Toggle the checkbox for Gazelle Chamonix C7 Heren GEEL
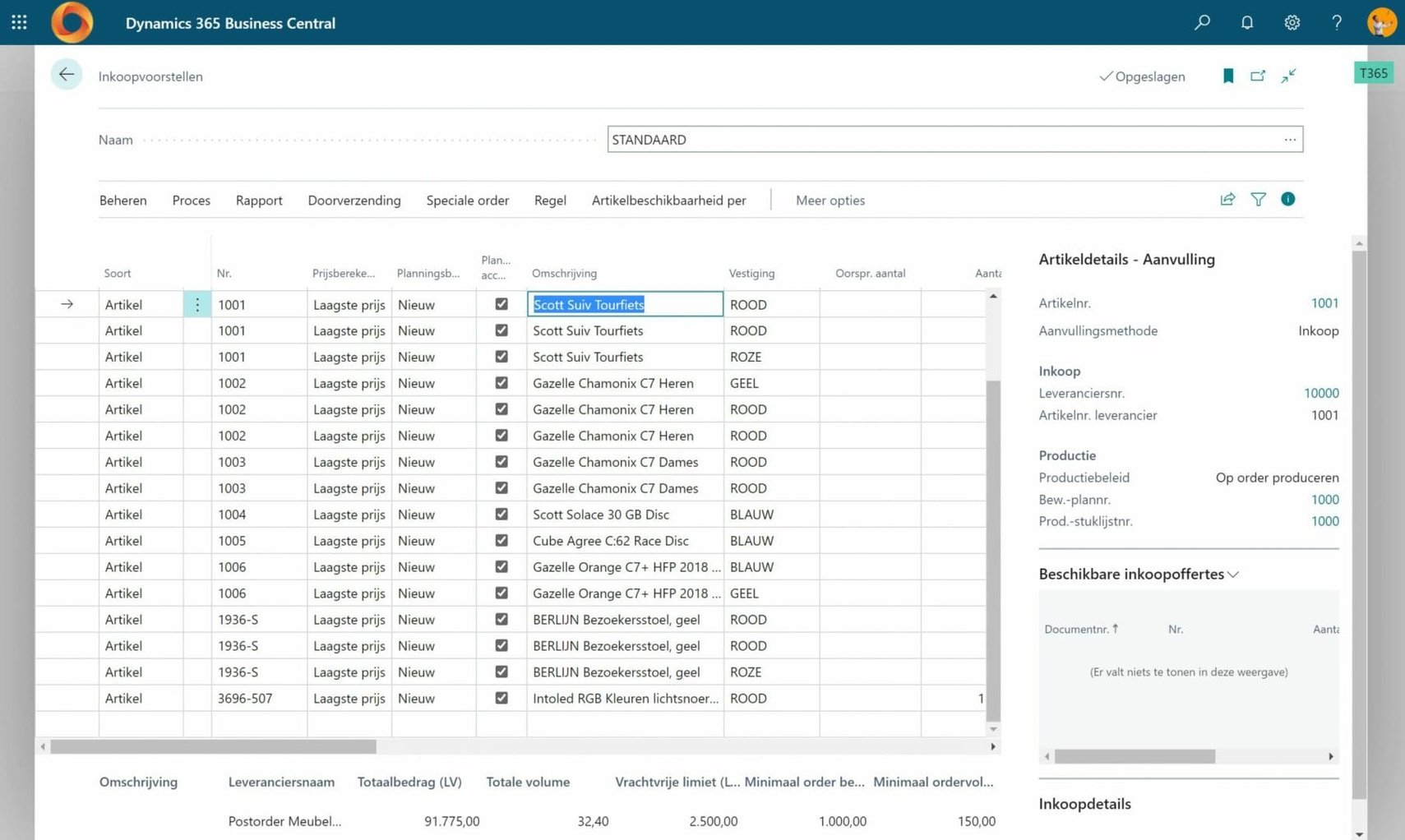This screenshot has height=840, width=1405. (501, 383)
